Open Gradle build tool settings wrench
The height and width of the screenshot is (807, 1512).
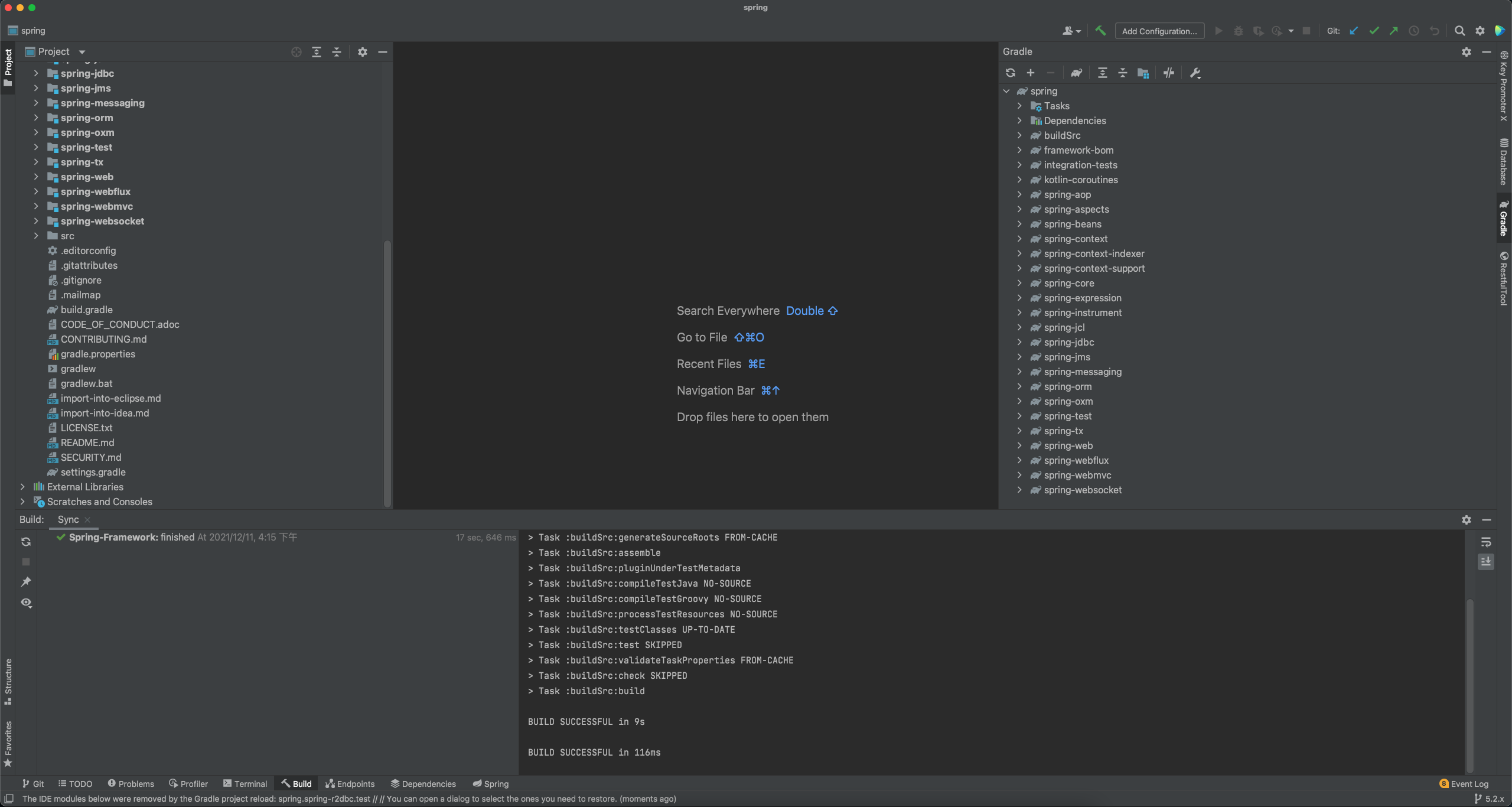coord(1195,73)
